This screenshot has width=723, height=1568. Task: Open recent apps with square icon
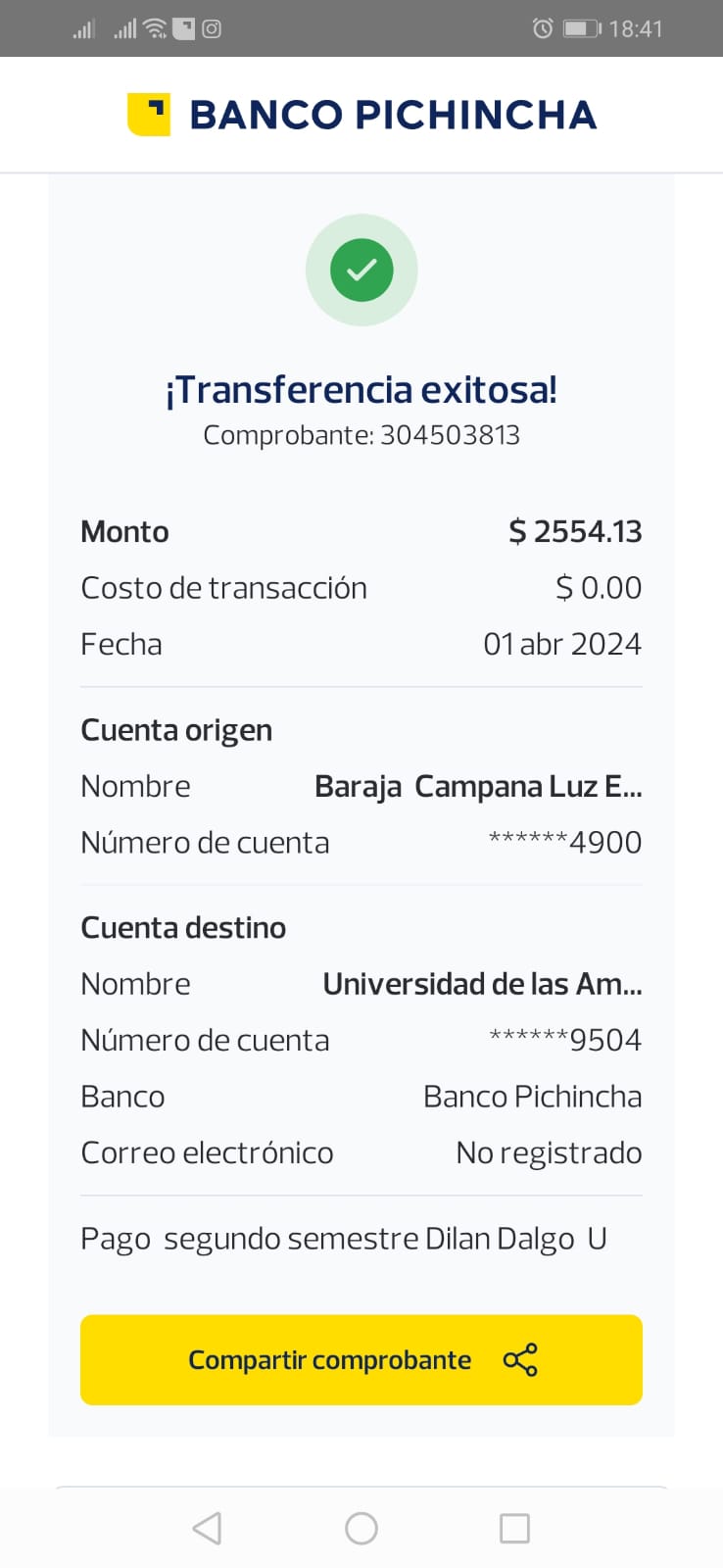pos(514,1528)
